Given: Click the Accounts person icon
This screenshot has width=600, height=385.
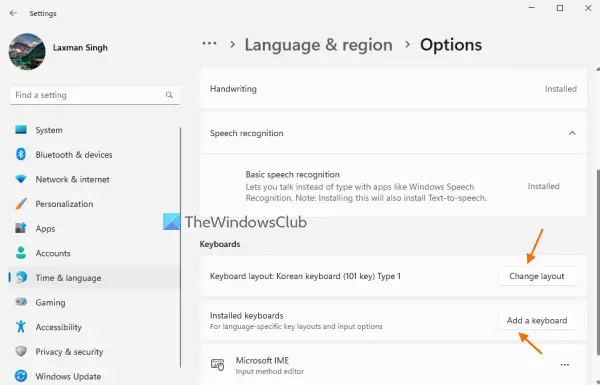Looking at the screenshot, I should coord(21,253).
